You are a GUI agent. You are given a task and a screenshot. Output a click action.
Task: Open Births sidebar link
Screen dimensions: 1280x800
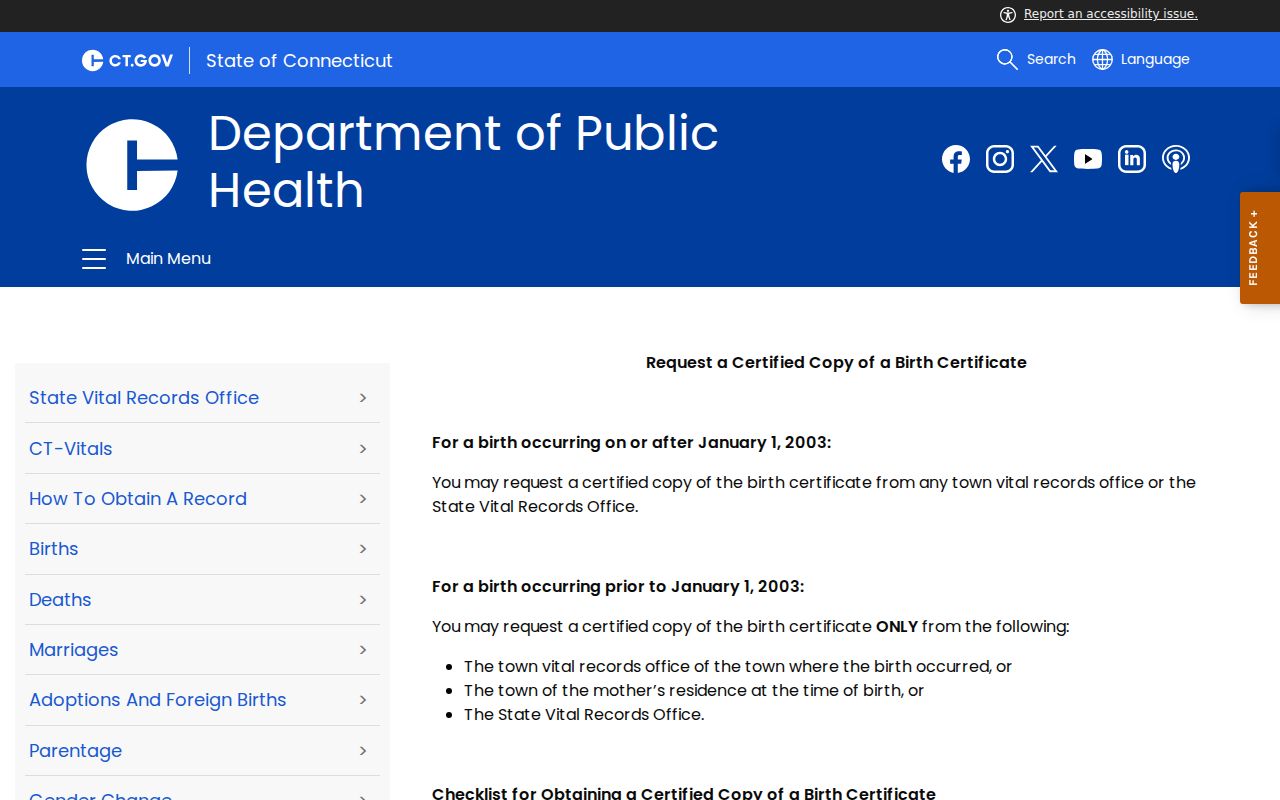click(54, 549)
